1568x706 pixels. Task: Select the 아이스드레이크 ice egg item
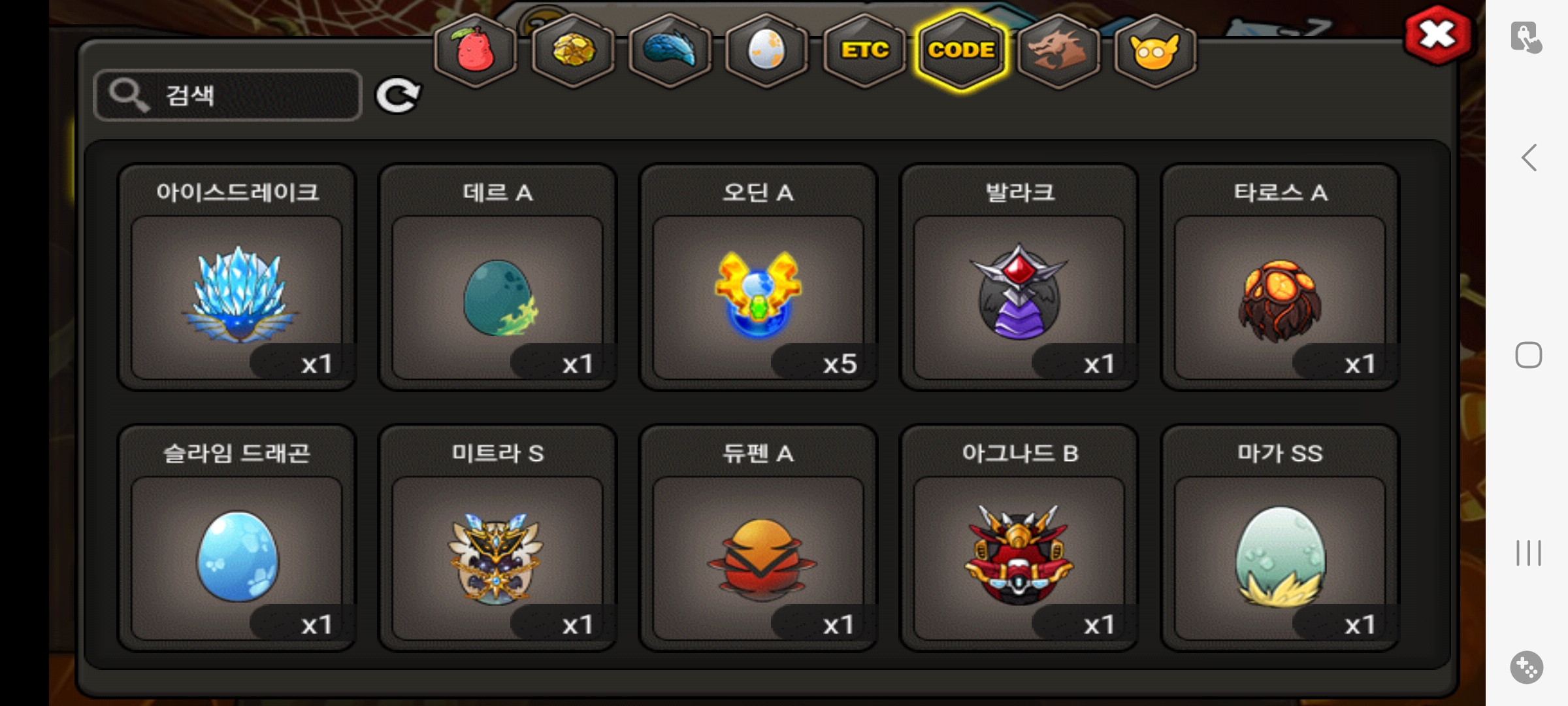click(237, 277)
